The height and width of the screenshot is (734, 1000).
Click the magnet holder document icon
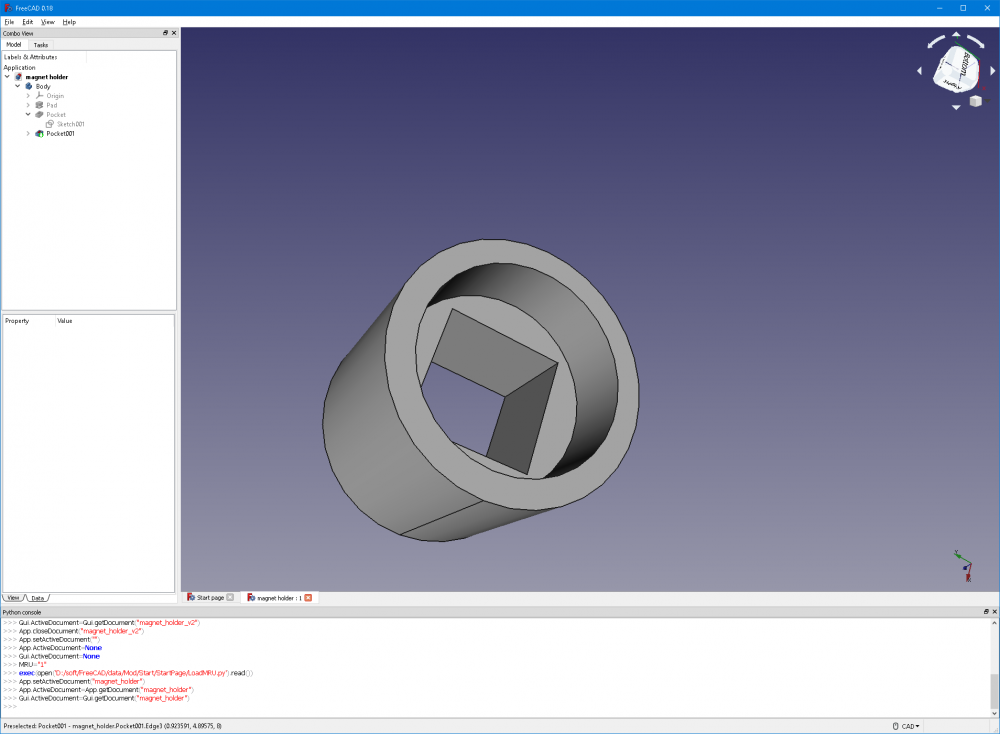click(18, 77)
